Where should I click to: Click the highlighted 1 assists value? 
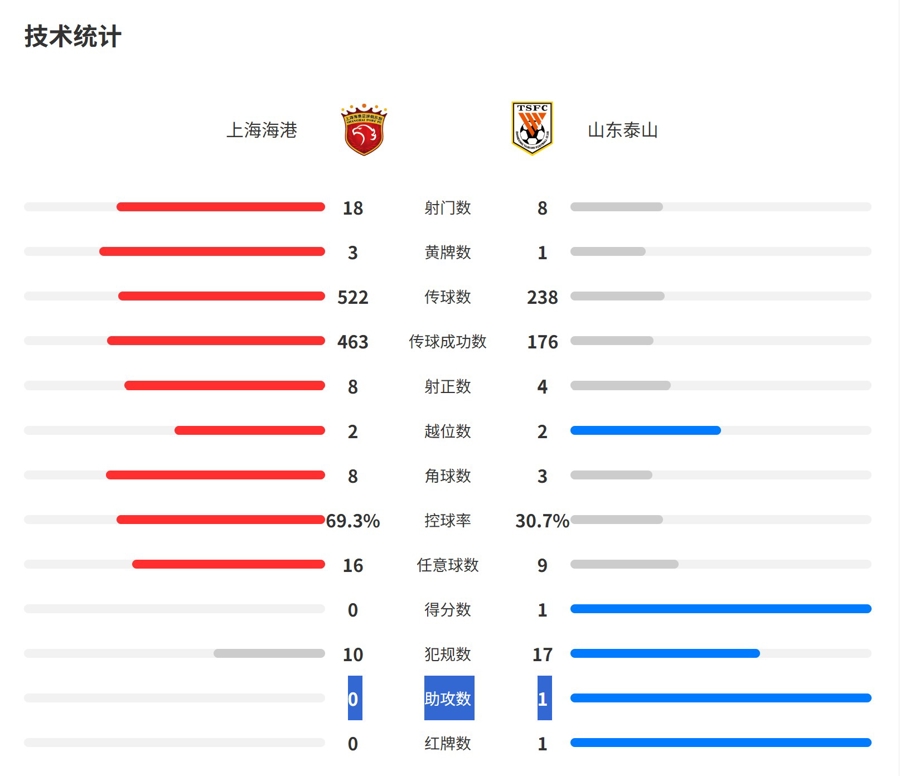[x=544, y=698]
